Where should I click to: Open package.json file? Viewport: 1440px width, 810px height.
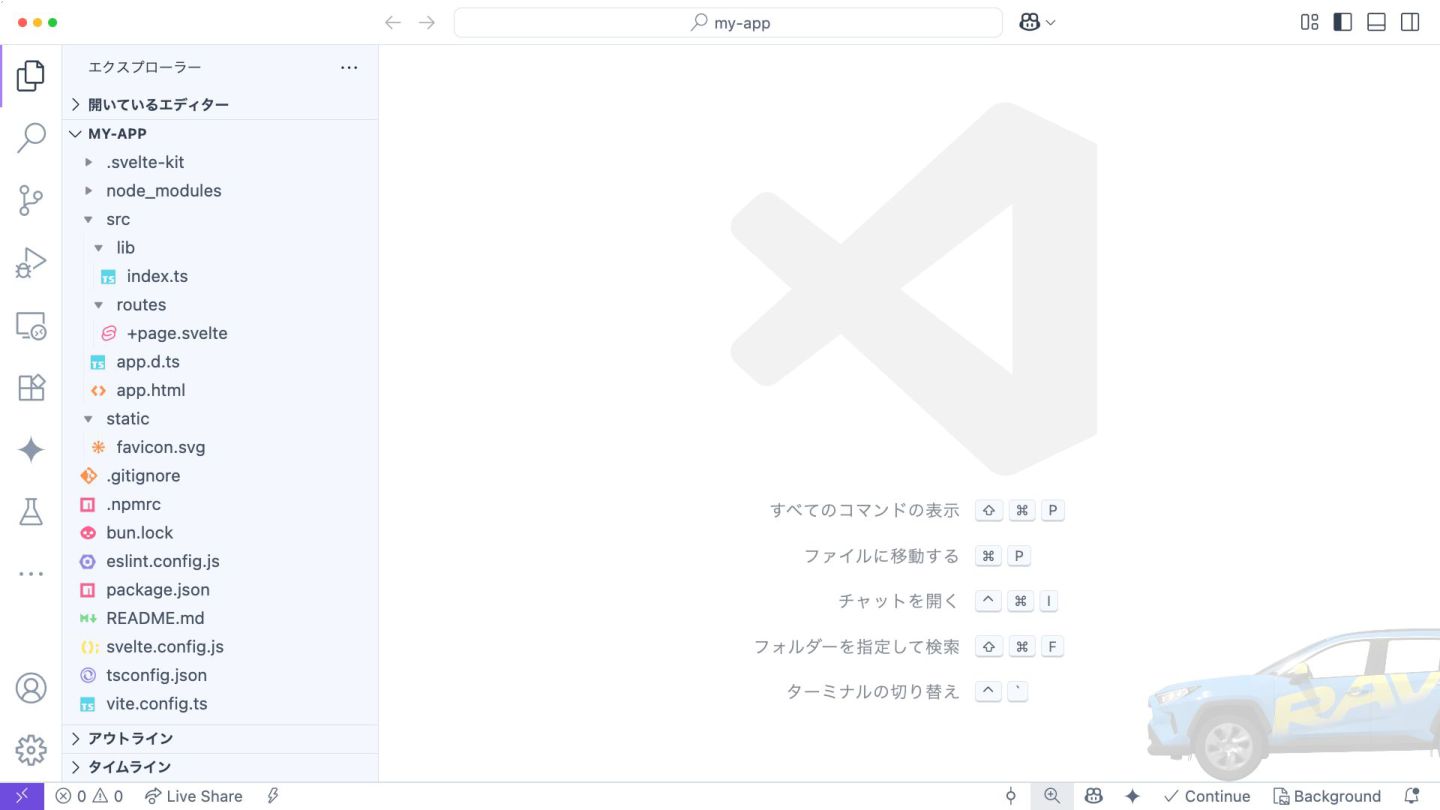(220, 589)
